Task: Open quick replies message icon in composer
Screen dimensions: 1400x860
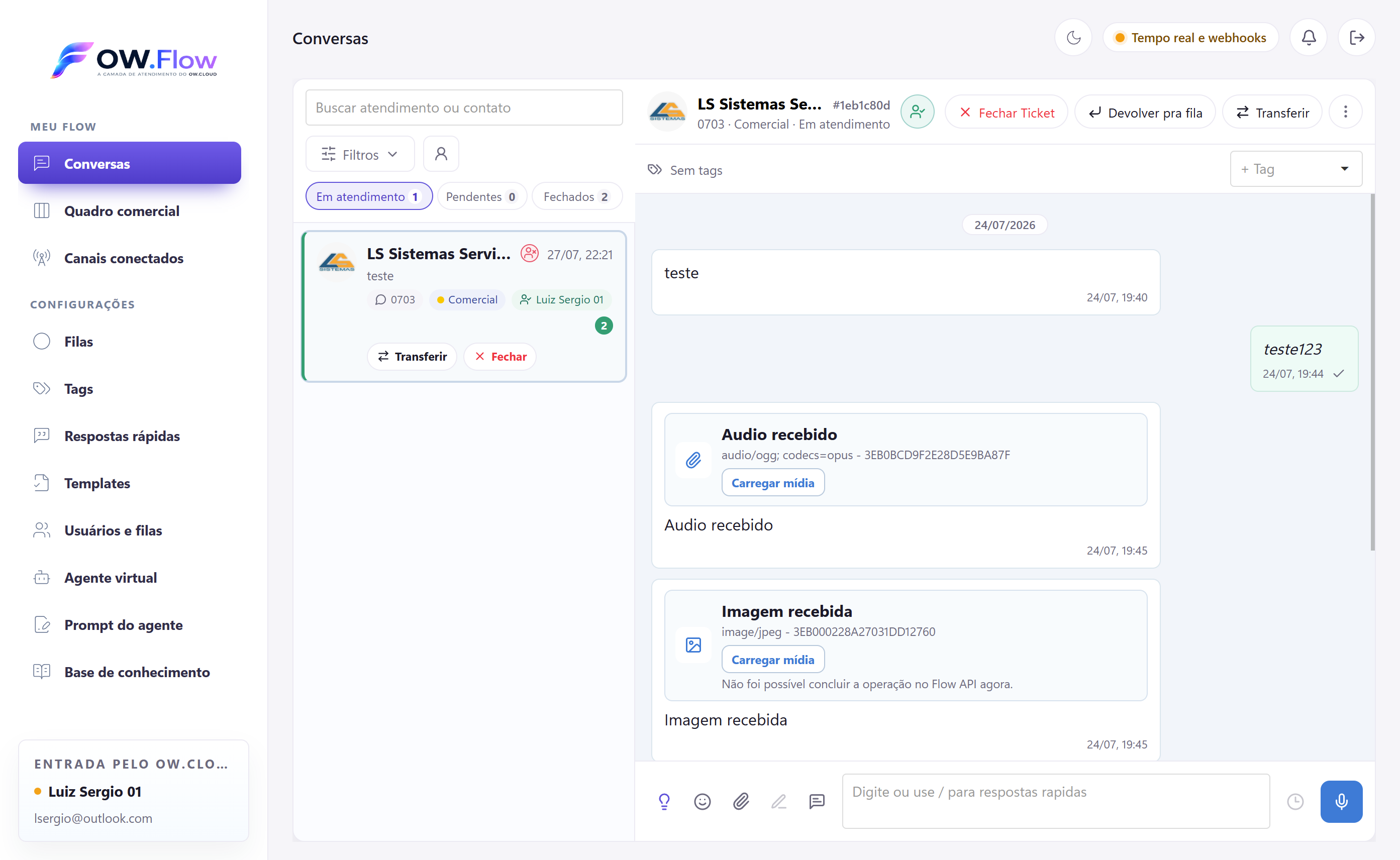Action: (x=817, y=801)
